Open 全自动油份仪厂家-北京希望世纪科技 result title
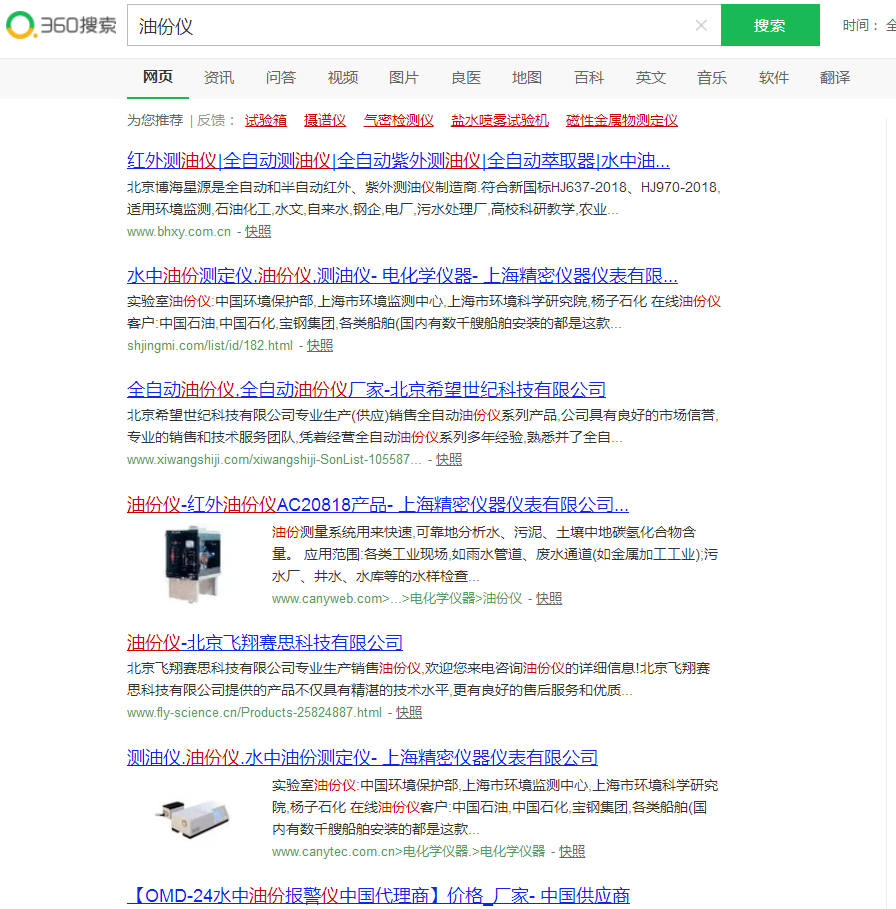This screenshot has height=909, width=896. pyautogui.click(x=366, y=389)
